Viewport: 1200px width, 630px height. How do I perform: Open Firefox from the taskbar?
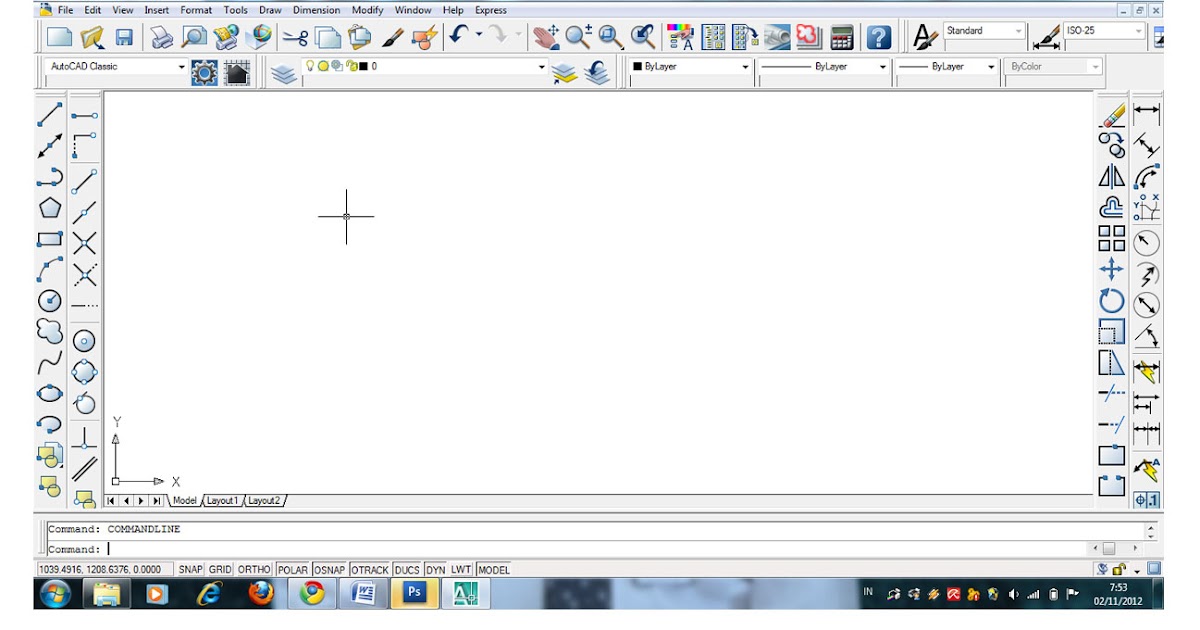(261, 593)
